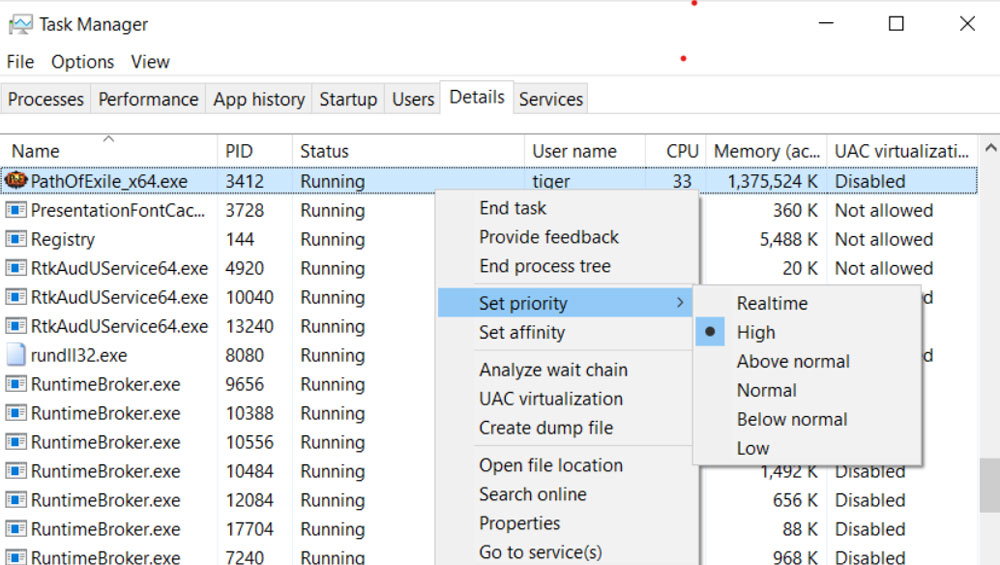Image resolution: width=1000 pixels, height=565 pixels.
Task: Click the vertical scrollbar up arrow
Action: (990, 148)
